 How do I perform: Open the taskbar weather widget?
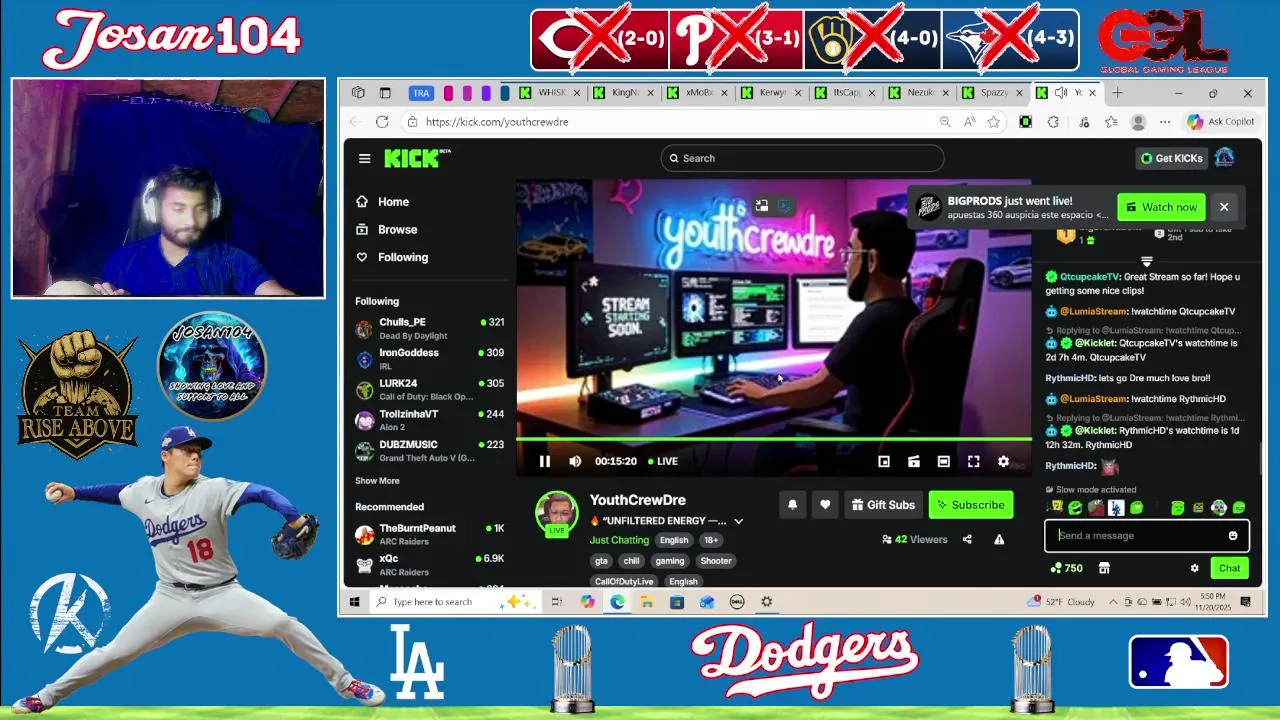click(x=1061, y=602)
